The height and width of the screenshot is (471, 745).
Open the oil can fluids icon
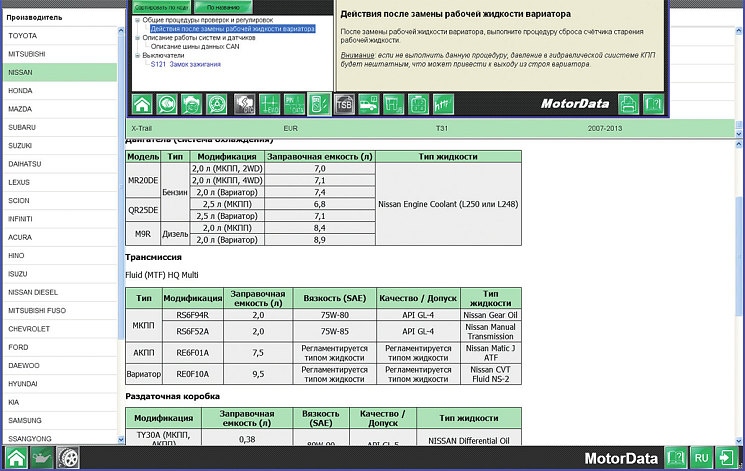(42, 458)
